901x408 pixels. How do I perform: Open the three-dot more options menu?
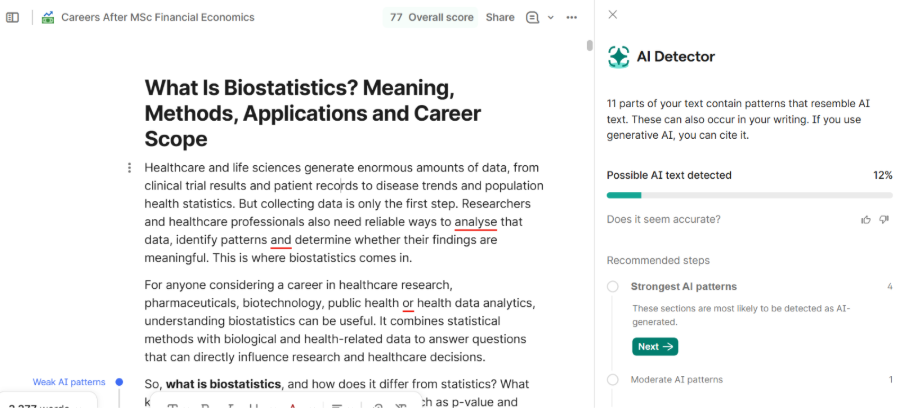(x=571, y=17)
